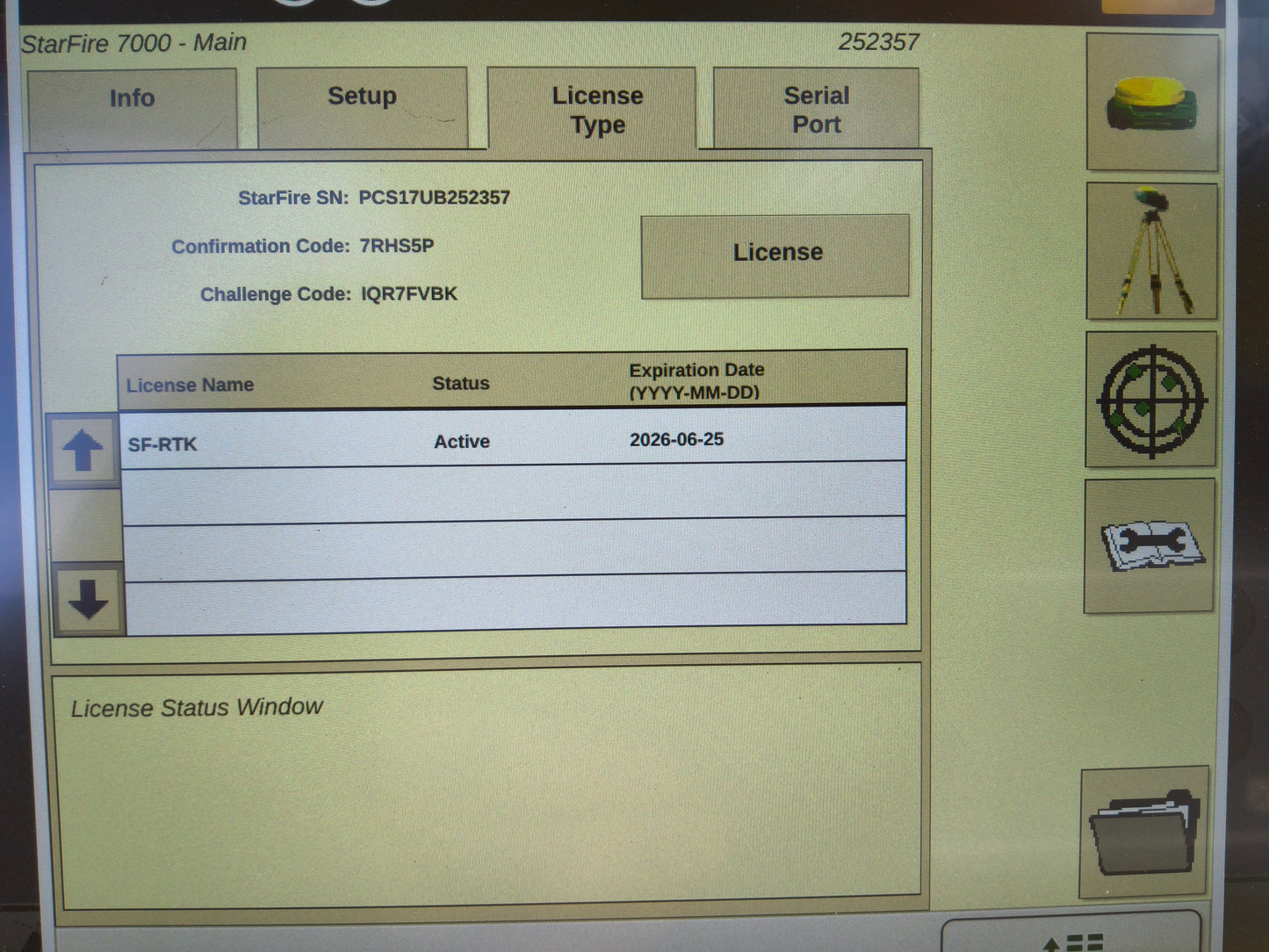Image resolution: width=1269 pixels, height=952 pixels.
Task: Click the expiration date 2026-06-25
Action: pyautogui.click(x=676, y=439)
